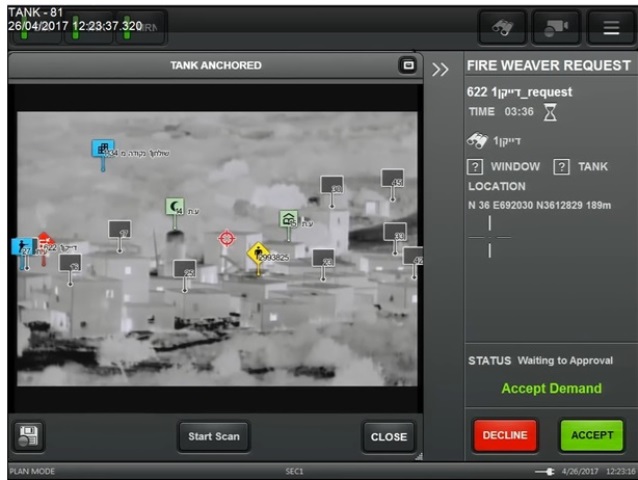
Task: Collapse the Tank Anchored panel window button
Action: tap(407, 65)
